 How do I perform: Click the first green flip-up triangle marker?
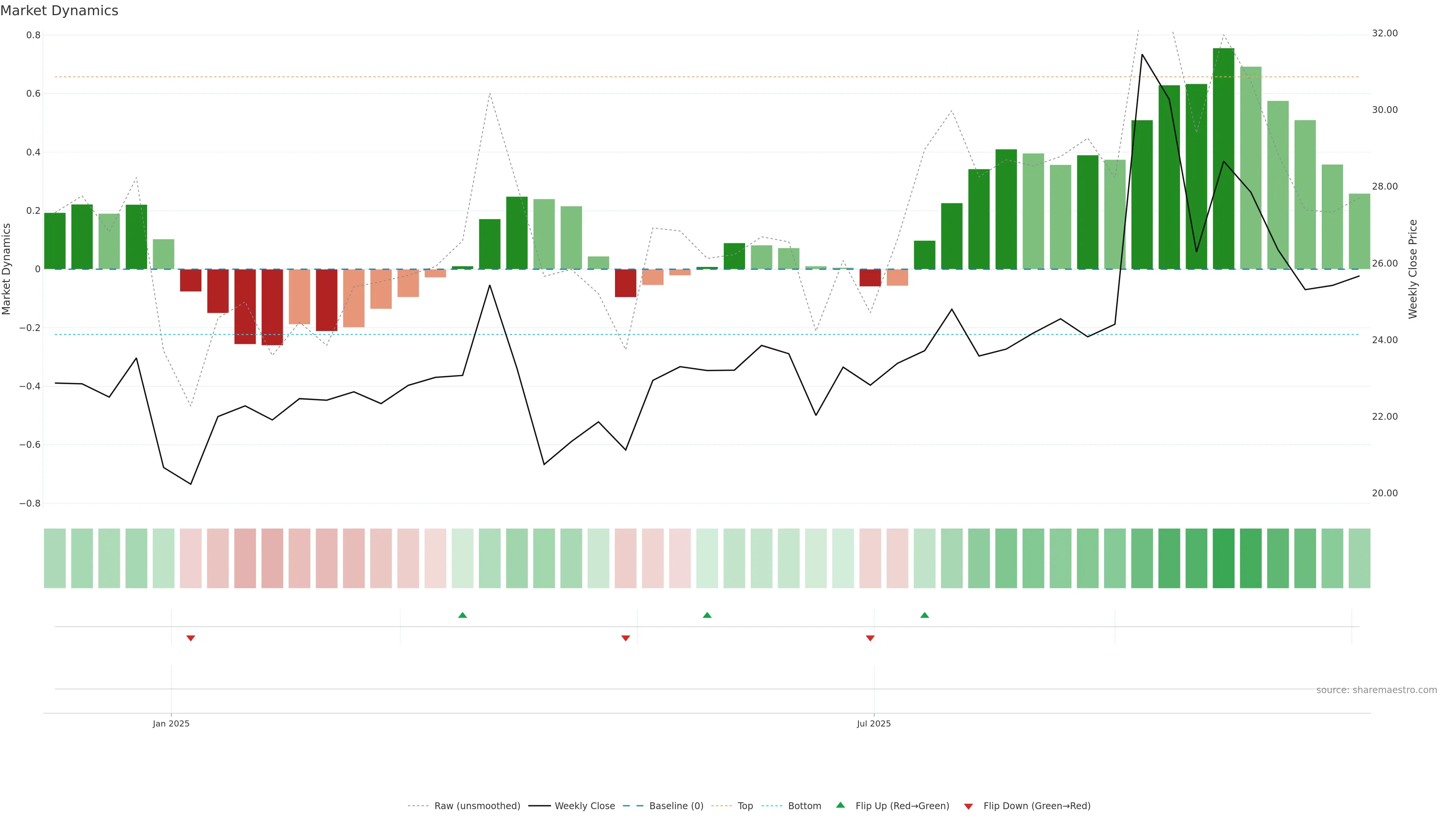462,615
